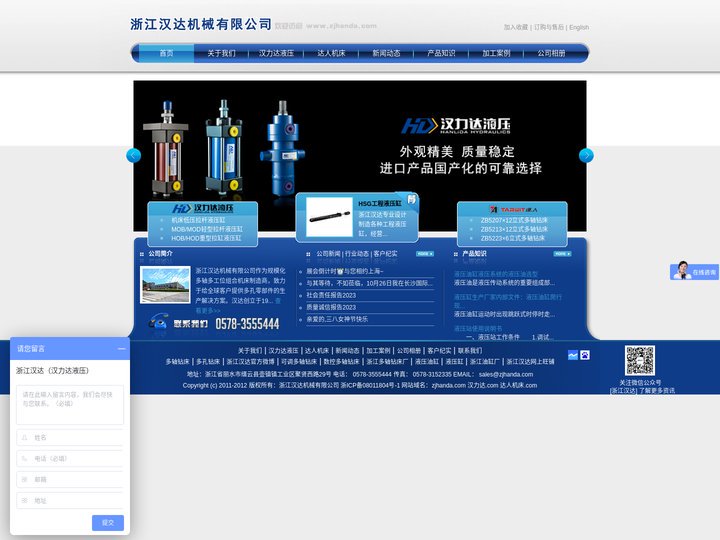Click the HSG工程液压缸 product thumbnail
Image resolution: width=720 pixels, height=540 pixels.
329,217
